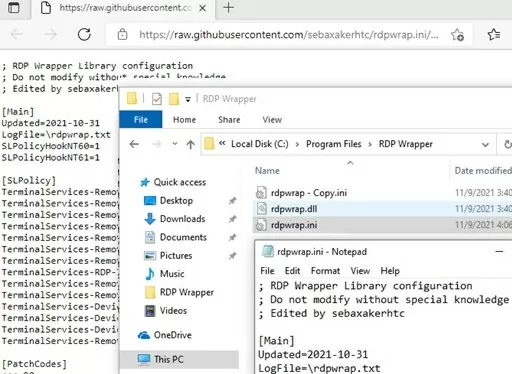
Task: Click the Program Files breadcrumb
Action: [x=334, y=144]
